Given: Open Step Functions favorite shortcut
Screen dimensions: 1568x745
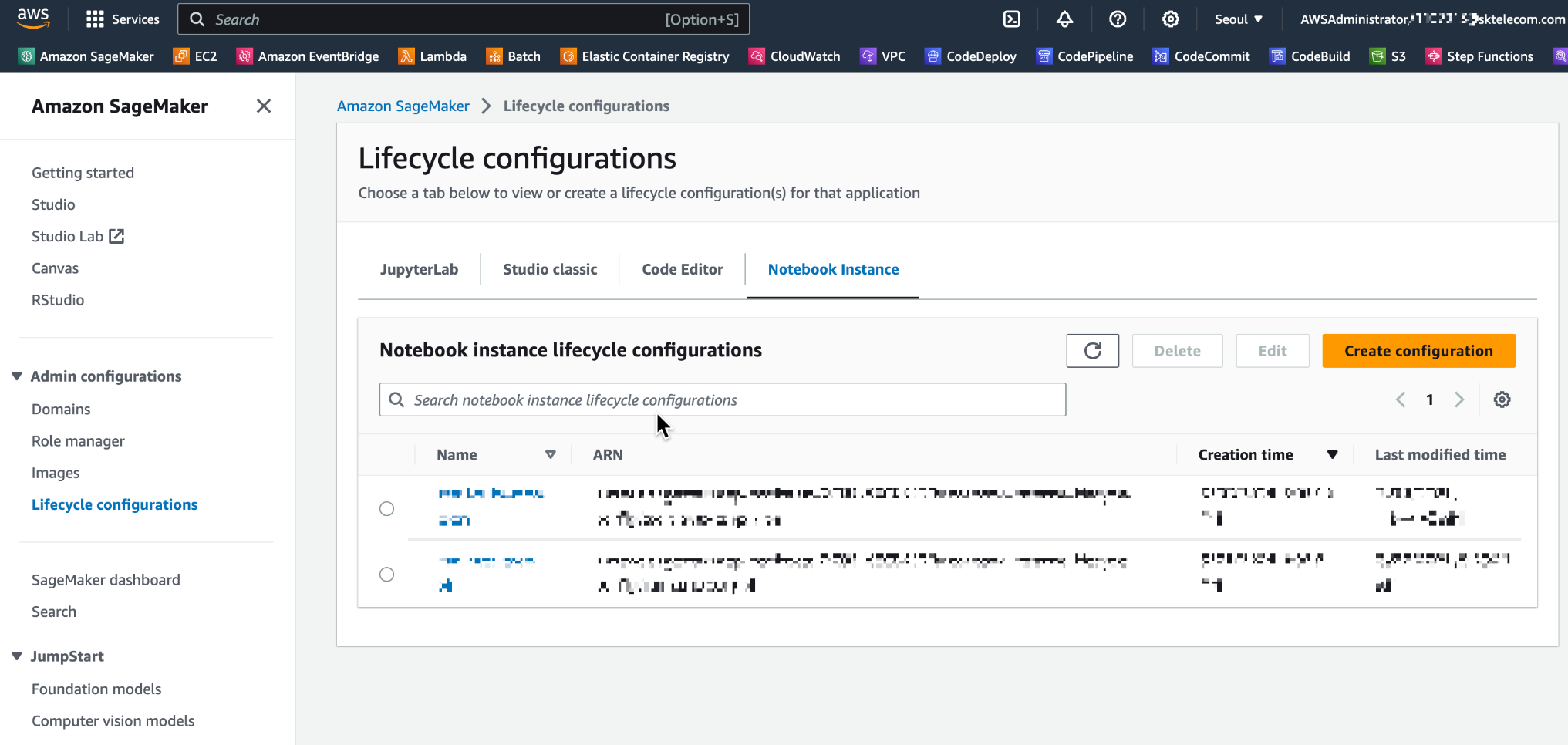Looking at the screenshot, I should (x=1480, y=56).
